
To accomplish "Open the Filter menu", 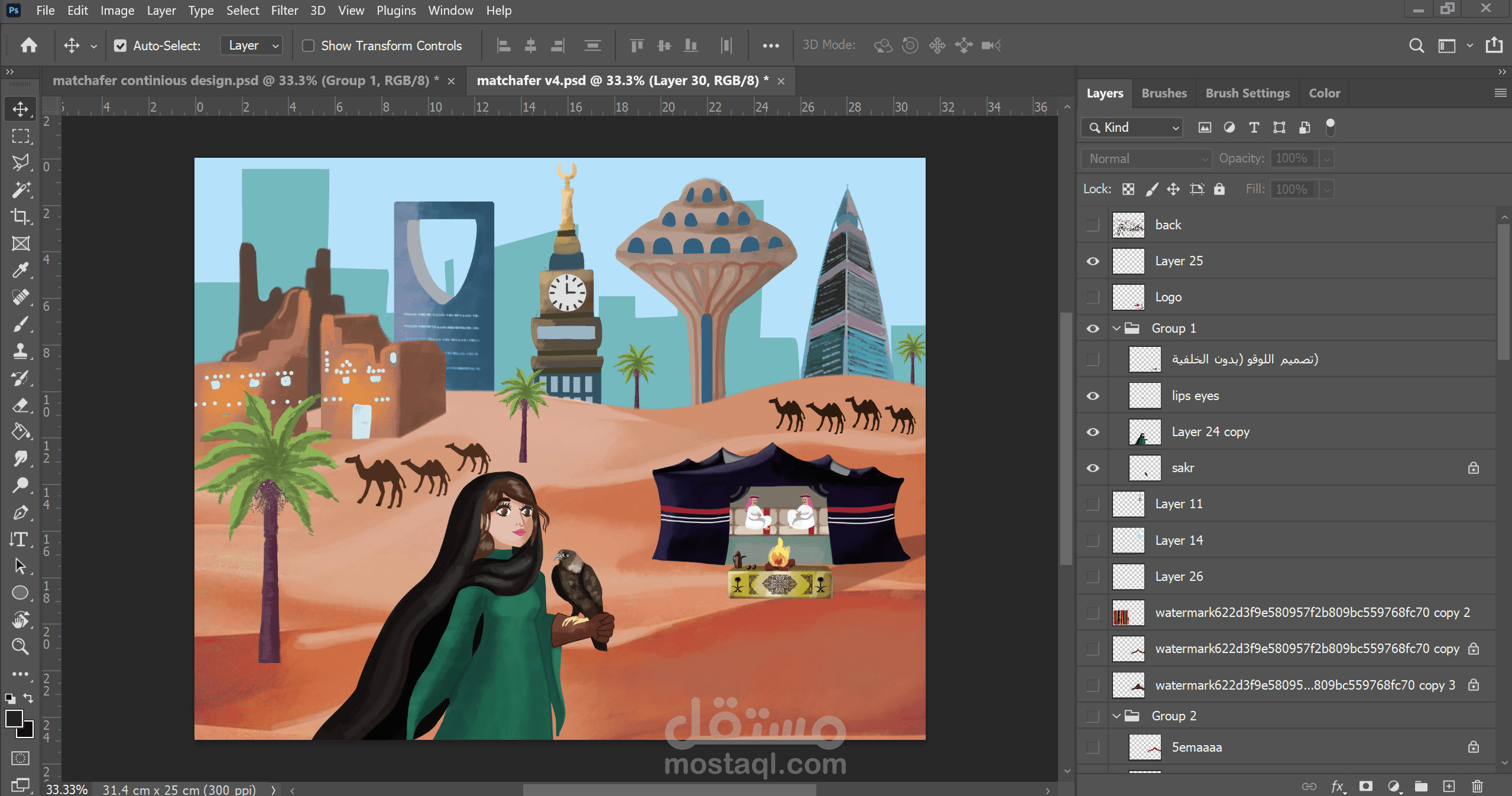I will [x=284, y=11].
